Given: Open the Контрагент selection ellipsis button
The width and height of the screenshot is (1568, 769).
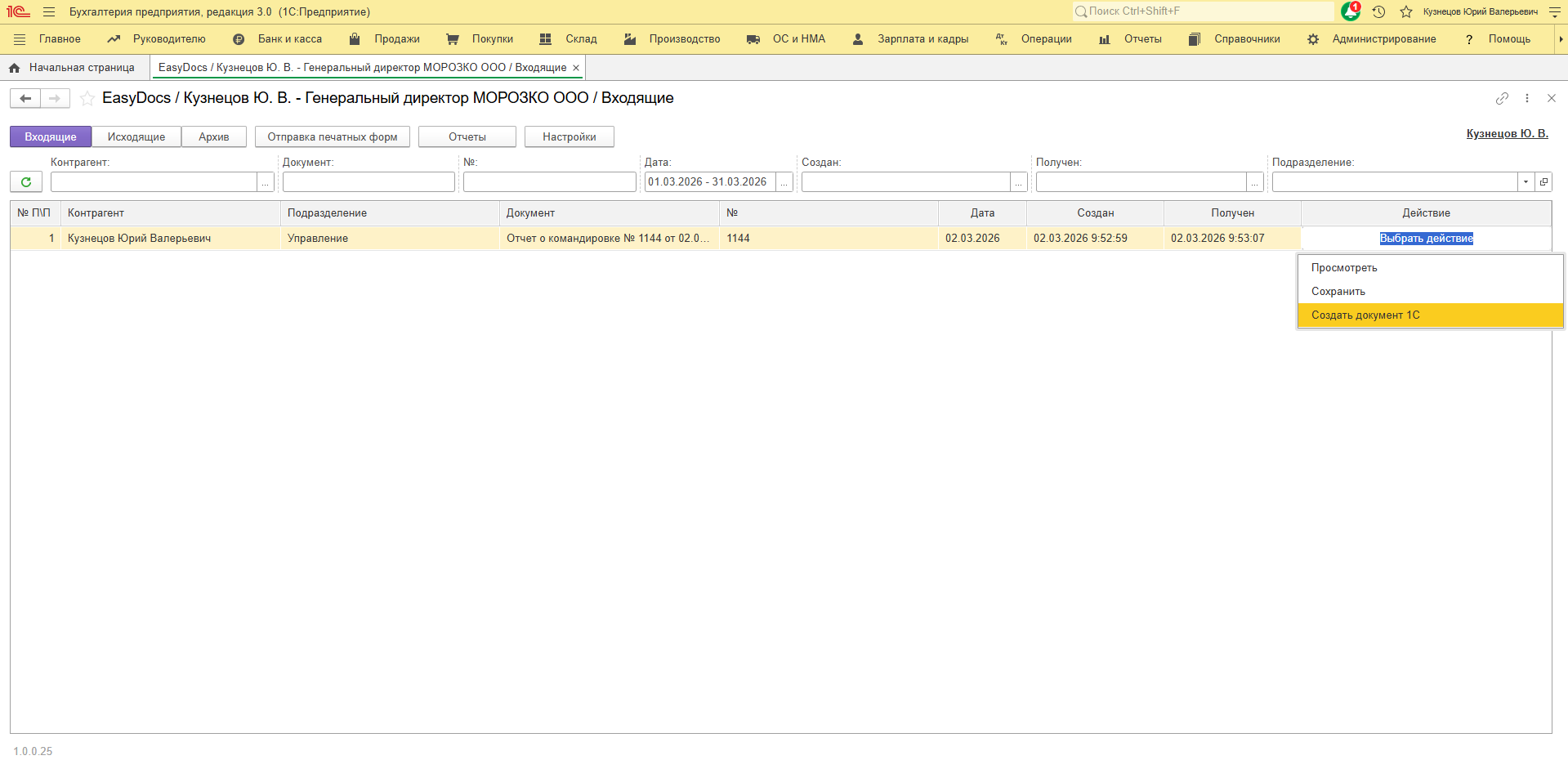Looking at the screenshot, I should (266, 182).
